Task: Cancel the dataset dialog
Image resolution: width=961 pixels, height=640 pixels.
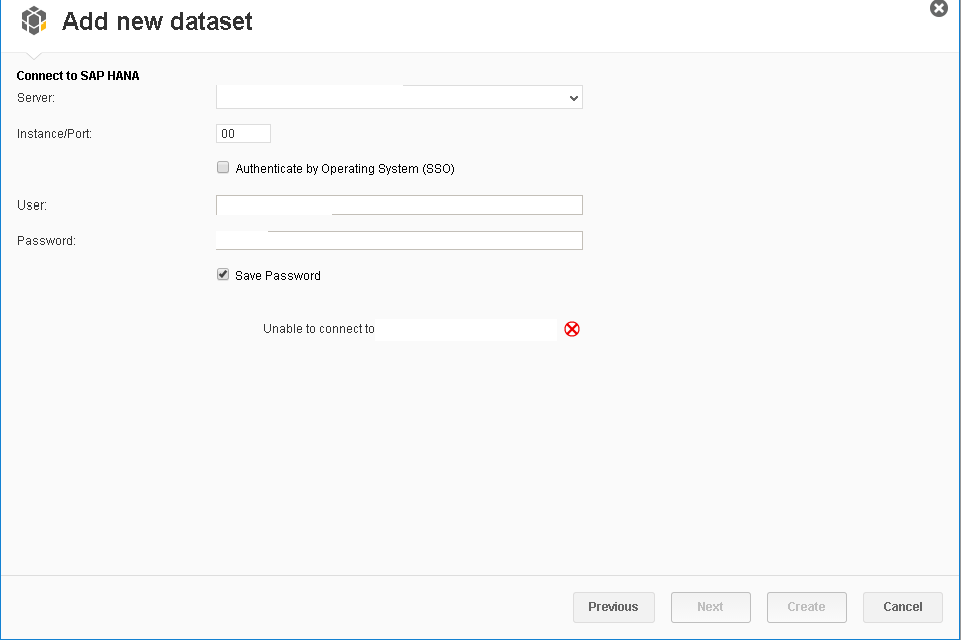Action: pyautogui.click(x=902, y=607)
